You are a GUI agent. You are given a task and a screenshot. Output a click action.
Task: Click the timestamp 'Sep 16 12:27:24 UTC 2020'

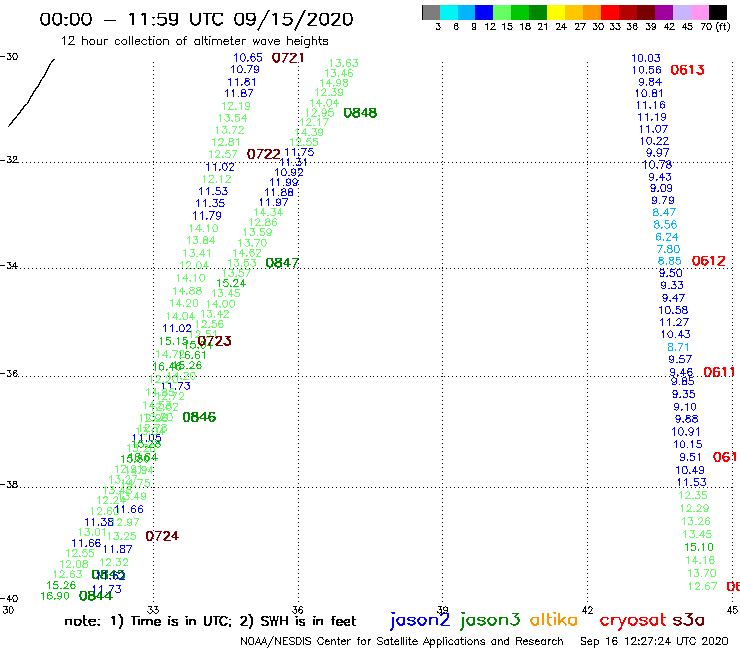(654, 642)
